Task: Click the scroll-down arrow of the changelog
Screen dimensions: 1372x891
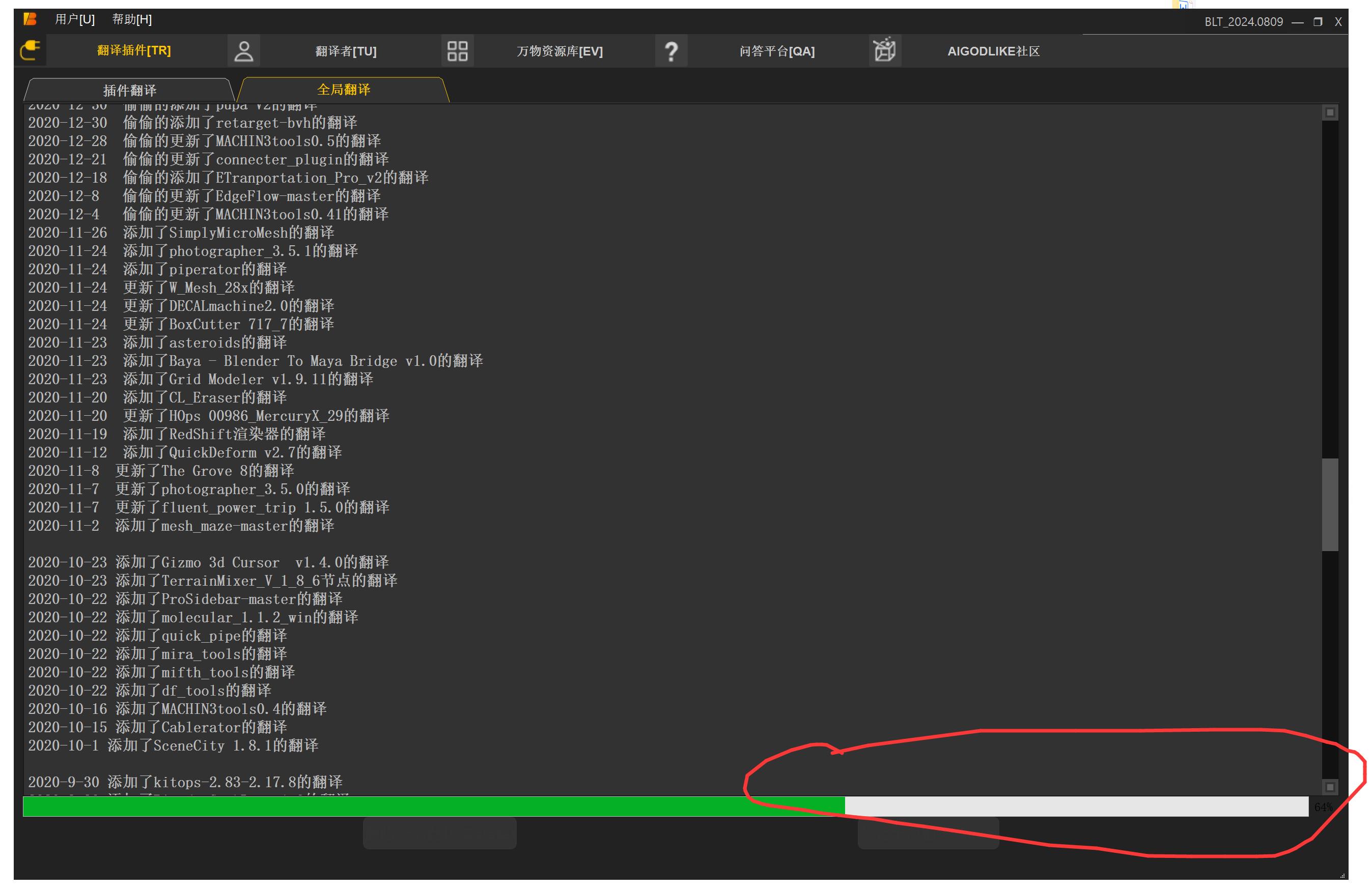Action: pyautogui.click(x=1330, y=787)
